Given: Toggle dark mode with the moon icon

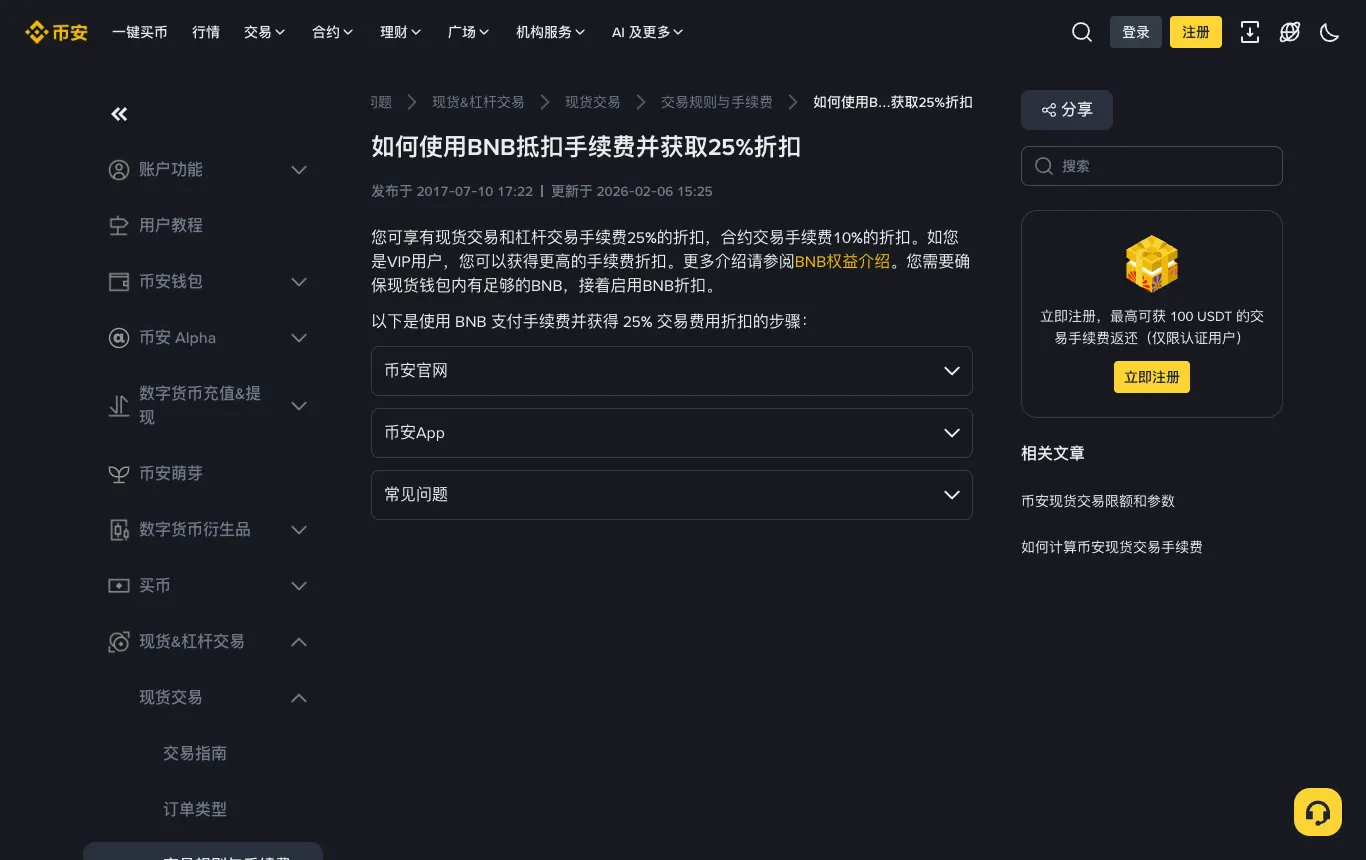Looking at the screenshot, I should (x=1330, y=32).
